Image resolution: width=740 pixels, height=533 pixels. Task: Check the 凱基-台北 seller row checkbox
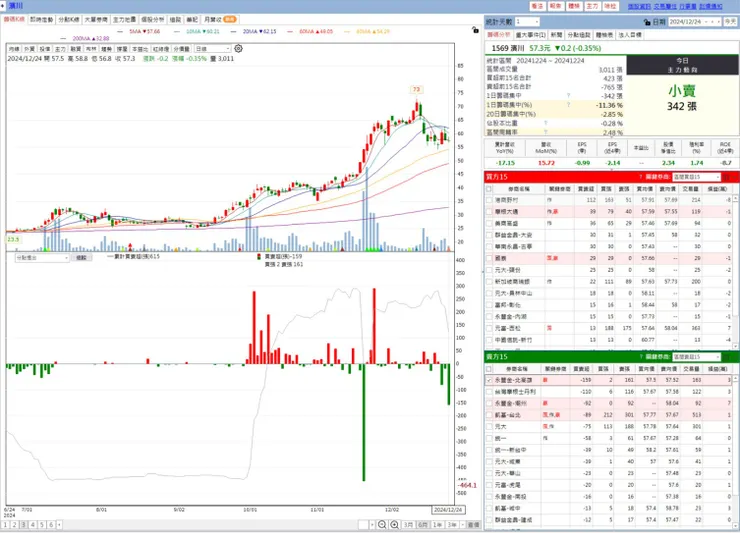tap(489, 415)
